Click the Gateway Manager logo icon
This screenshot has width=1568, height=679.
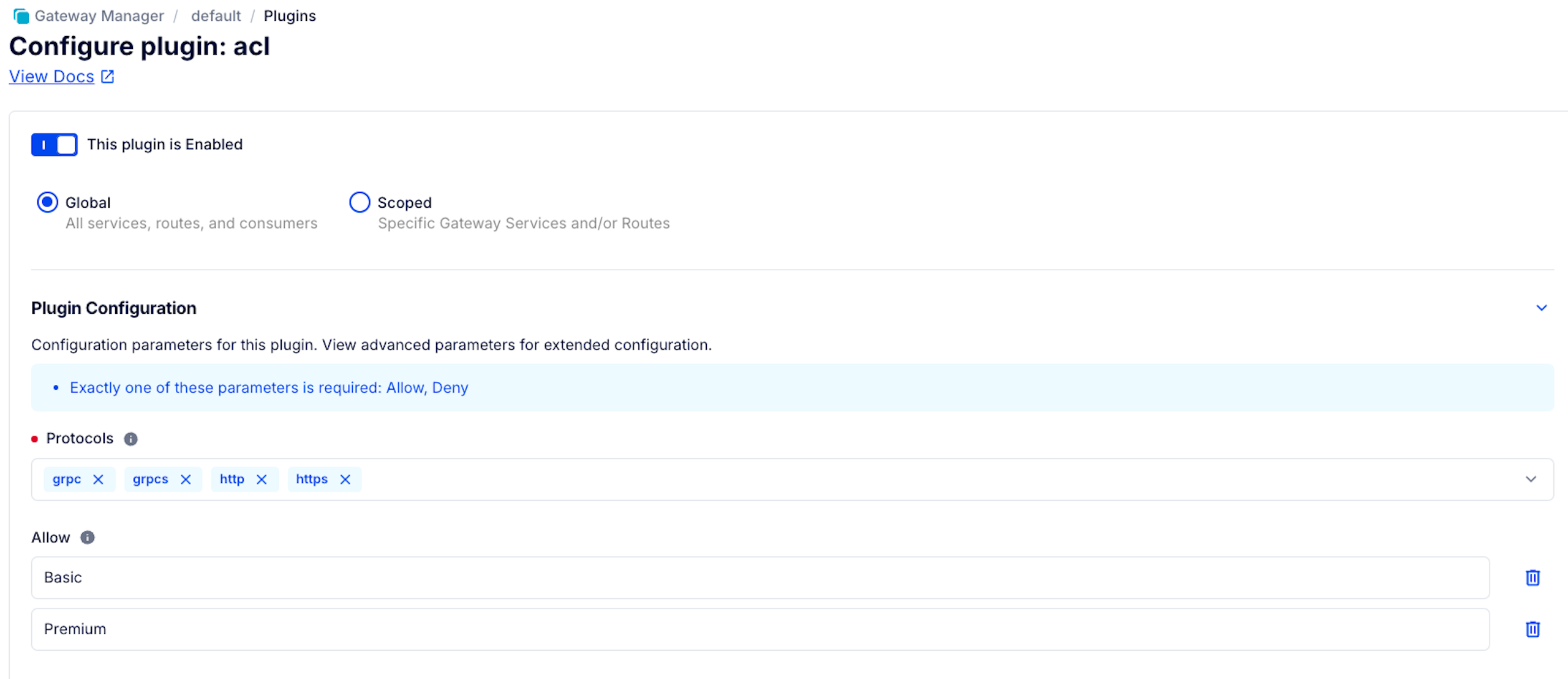21,16
